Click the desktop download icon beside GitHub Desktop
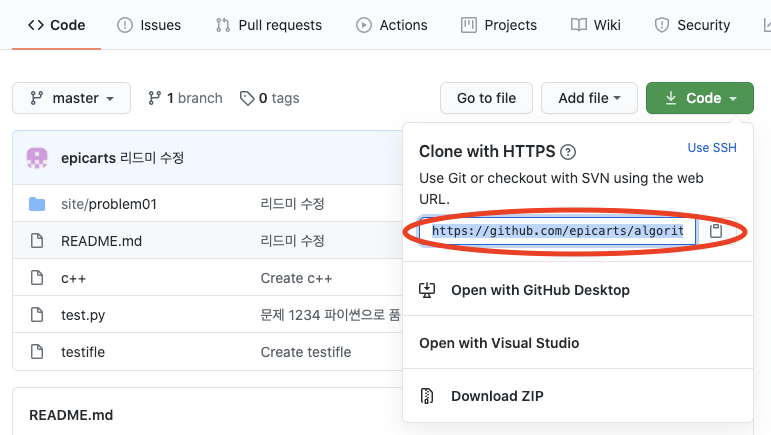Viewport: 771px width, 435px height. 427,290
